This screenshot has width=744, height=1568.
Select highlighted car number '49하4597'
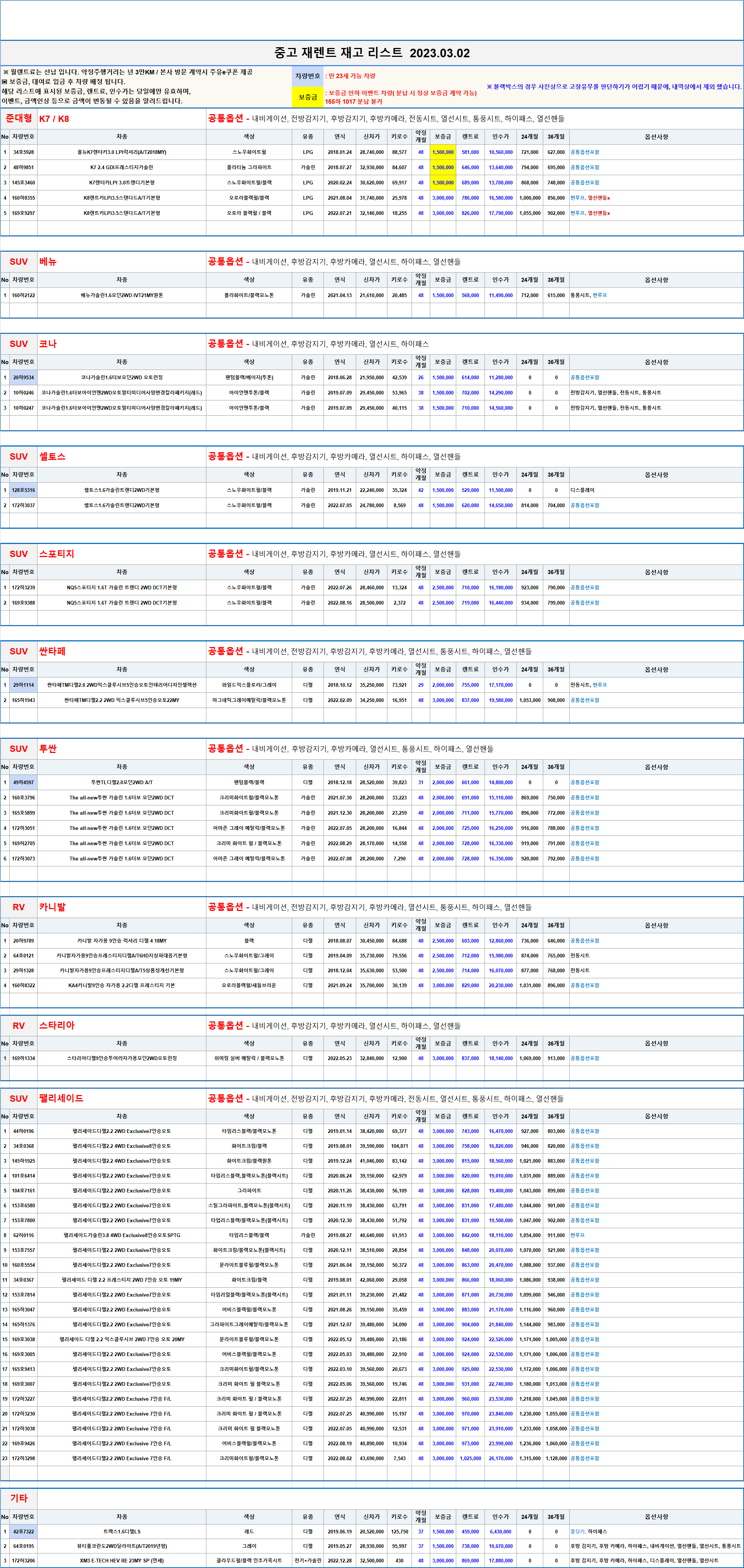[x=24, y=782]
